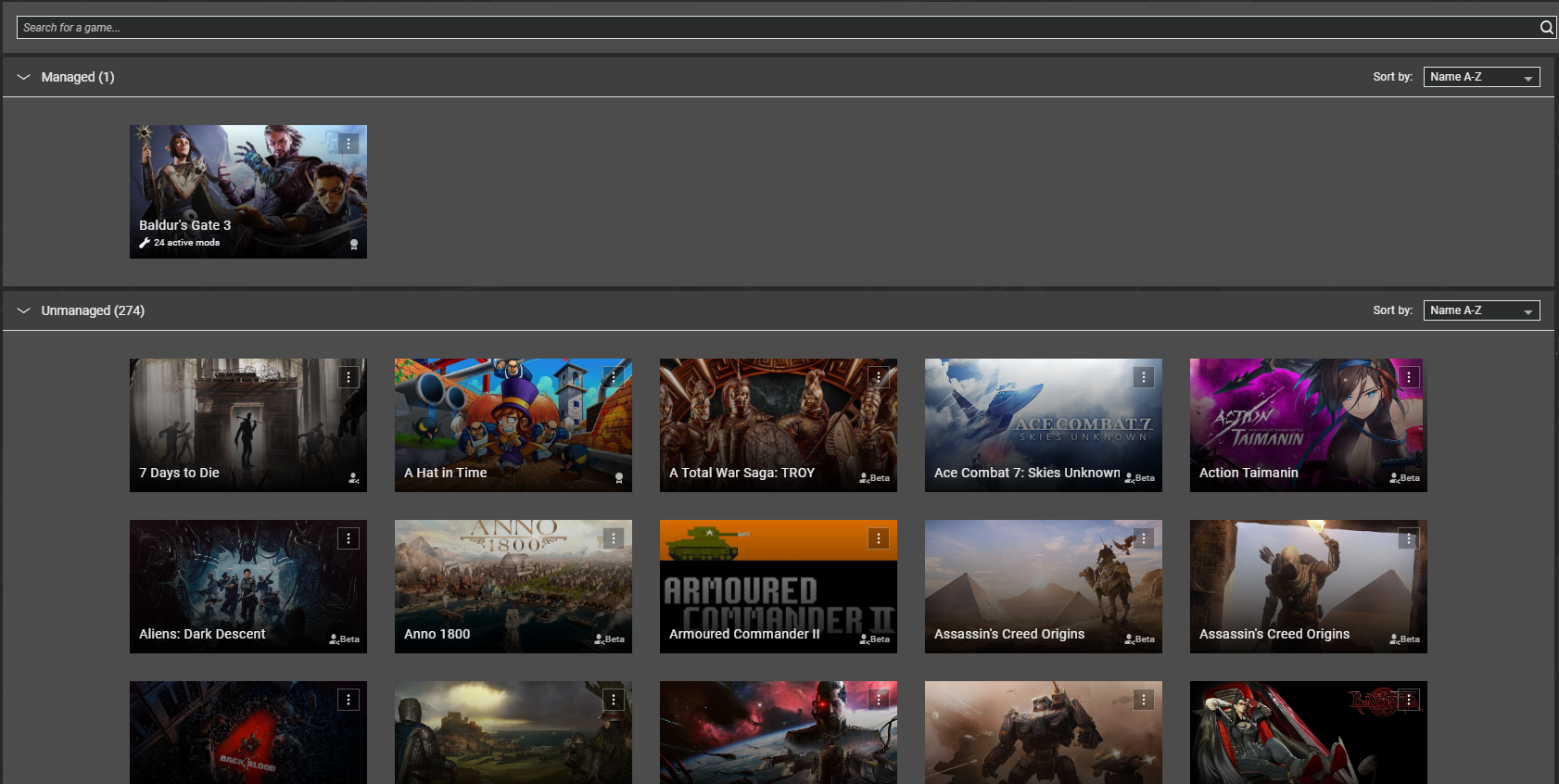Open the Unmanaged section's Name A-Z sort dropdown
Image resolution: width=1559 pixels, height=784 pixels.
1481,310
